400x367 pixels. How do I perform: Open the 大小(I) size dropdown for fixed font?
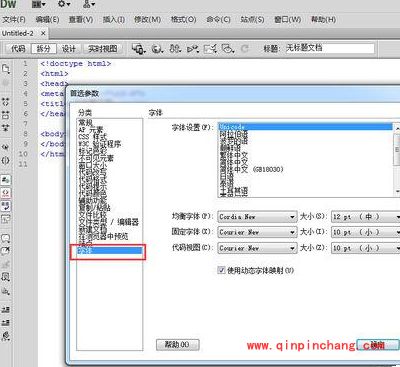coord(366,232)
